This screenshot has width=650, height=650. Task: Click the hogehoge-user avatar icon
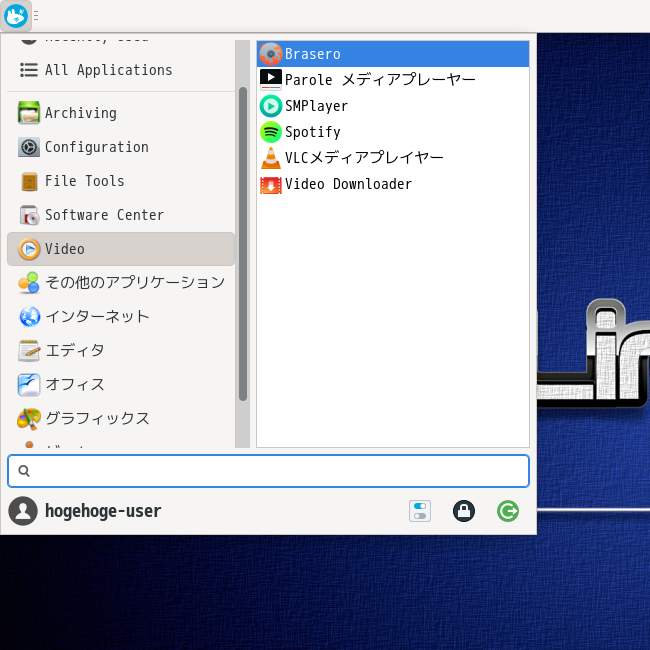(x=23, y=511)
